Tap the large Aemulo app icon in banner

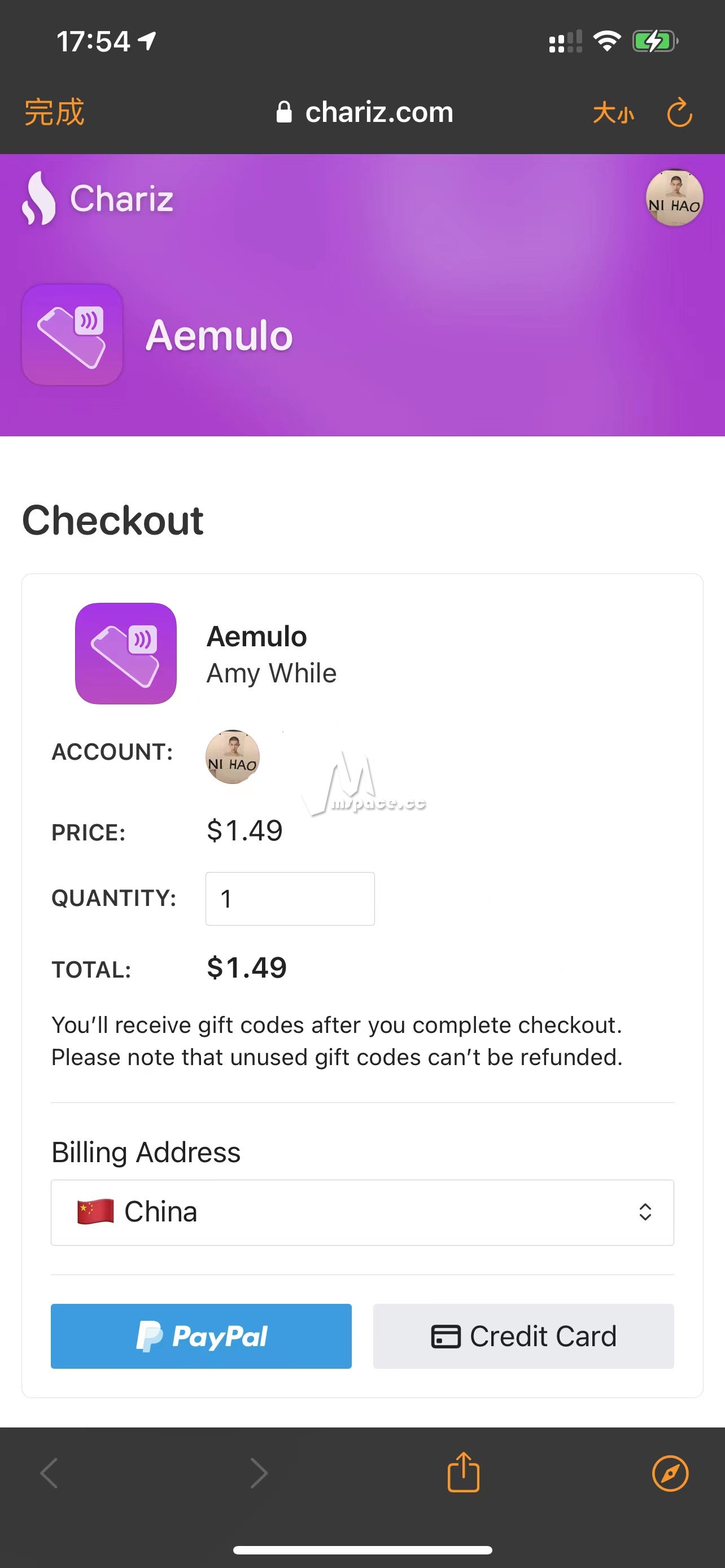click(x=72, y=335)
